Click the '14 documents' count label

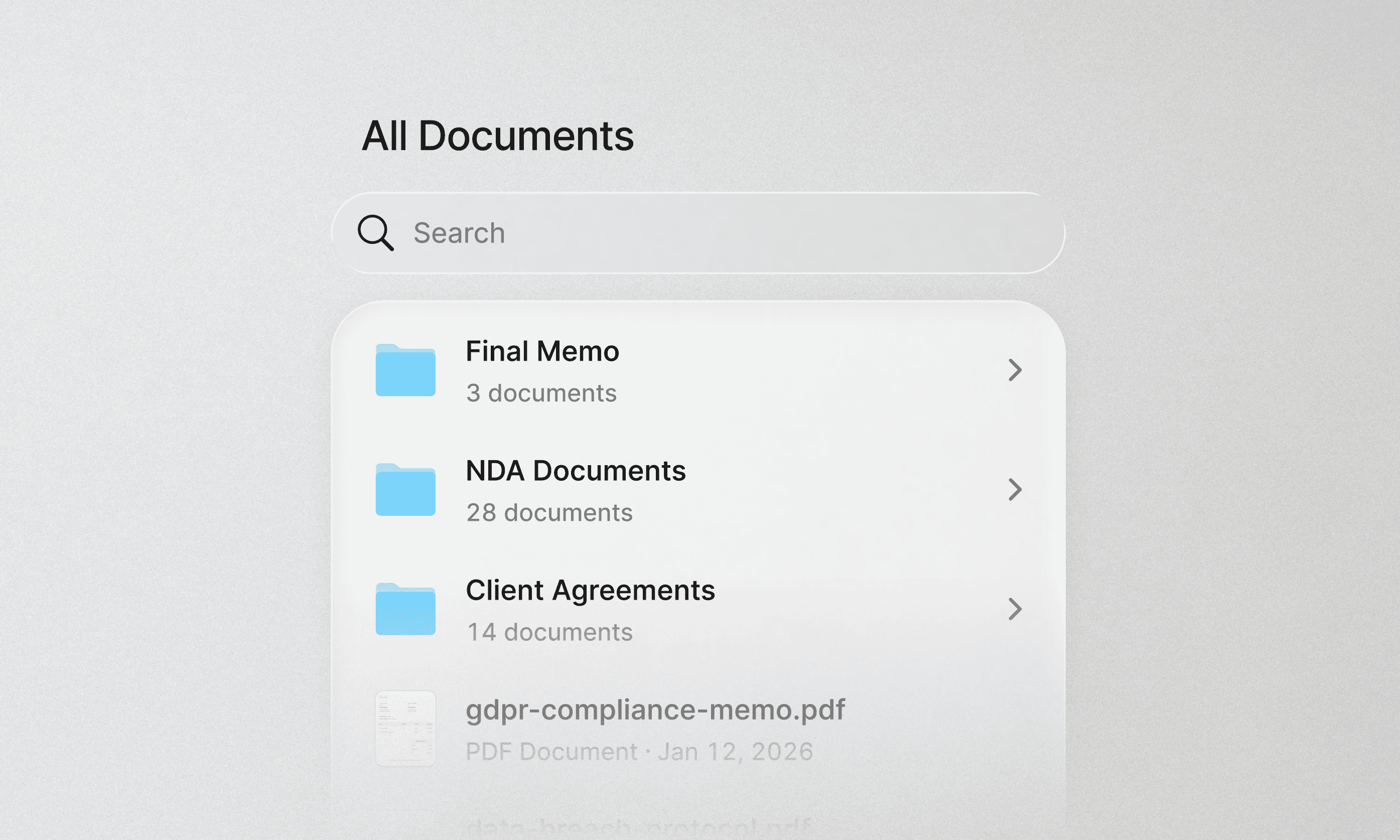(548, 632)
